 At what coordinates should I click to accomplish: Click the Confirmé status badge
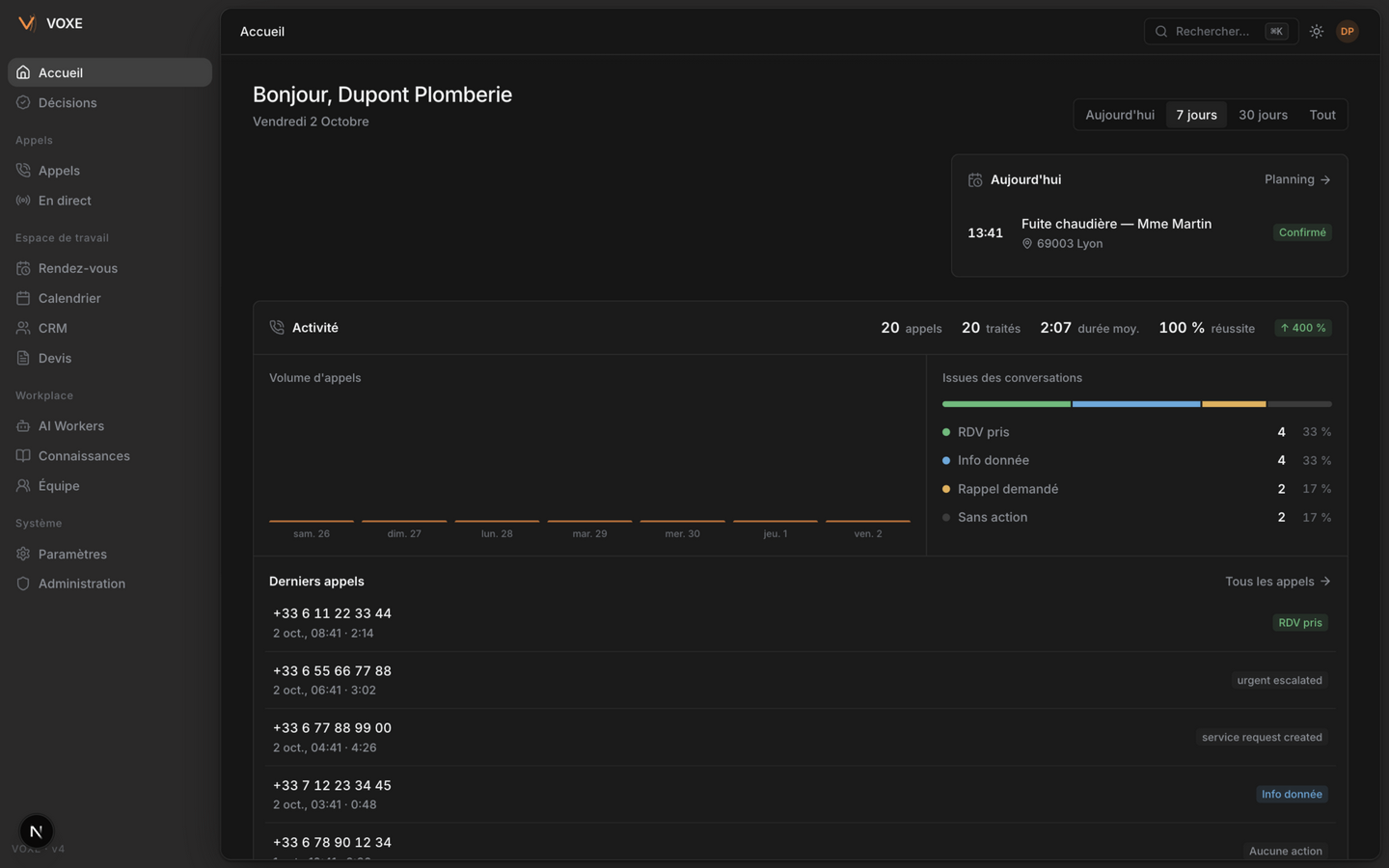(1302, 232)
